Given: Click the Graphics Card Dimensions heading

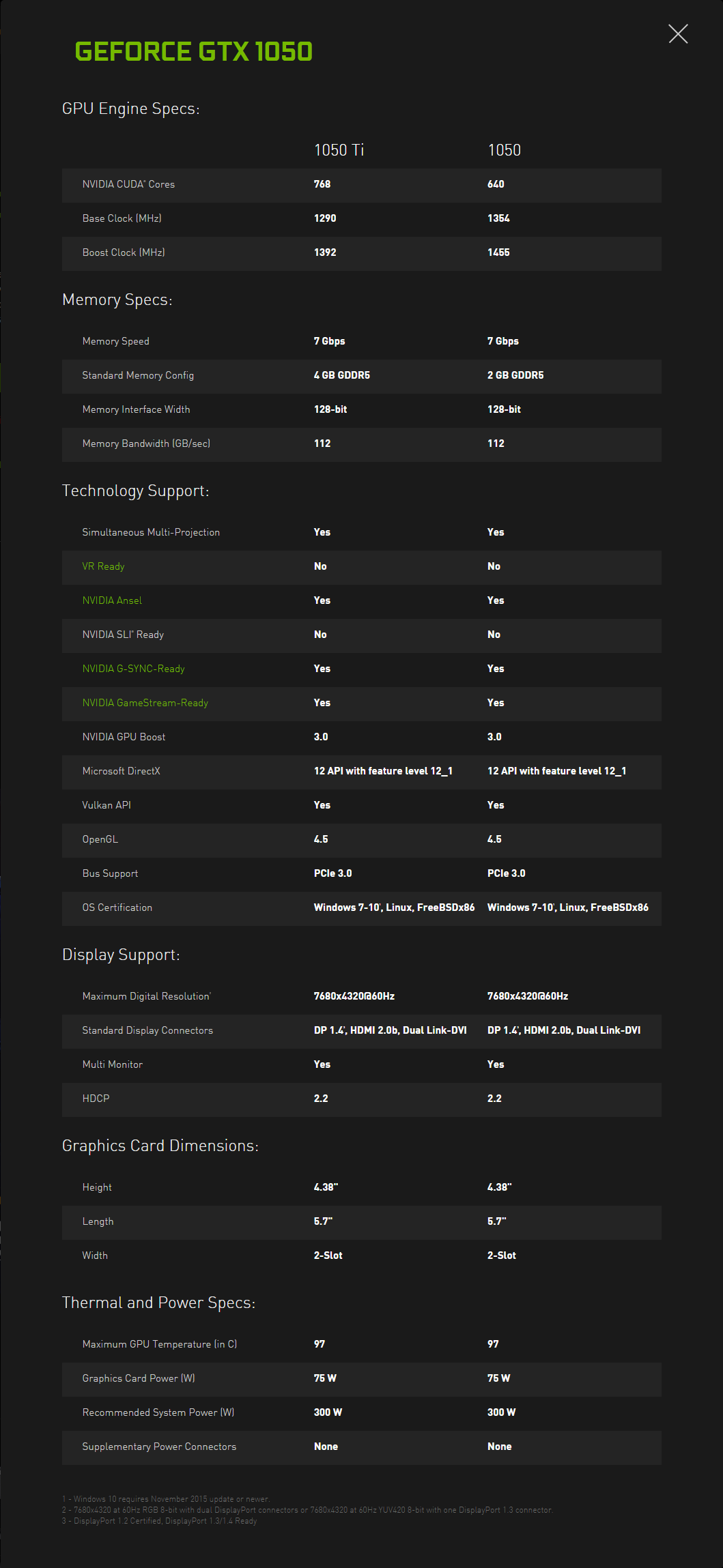Looking at the screenshot, I should [160, 1146].
